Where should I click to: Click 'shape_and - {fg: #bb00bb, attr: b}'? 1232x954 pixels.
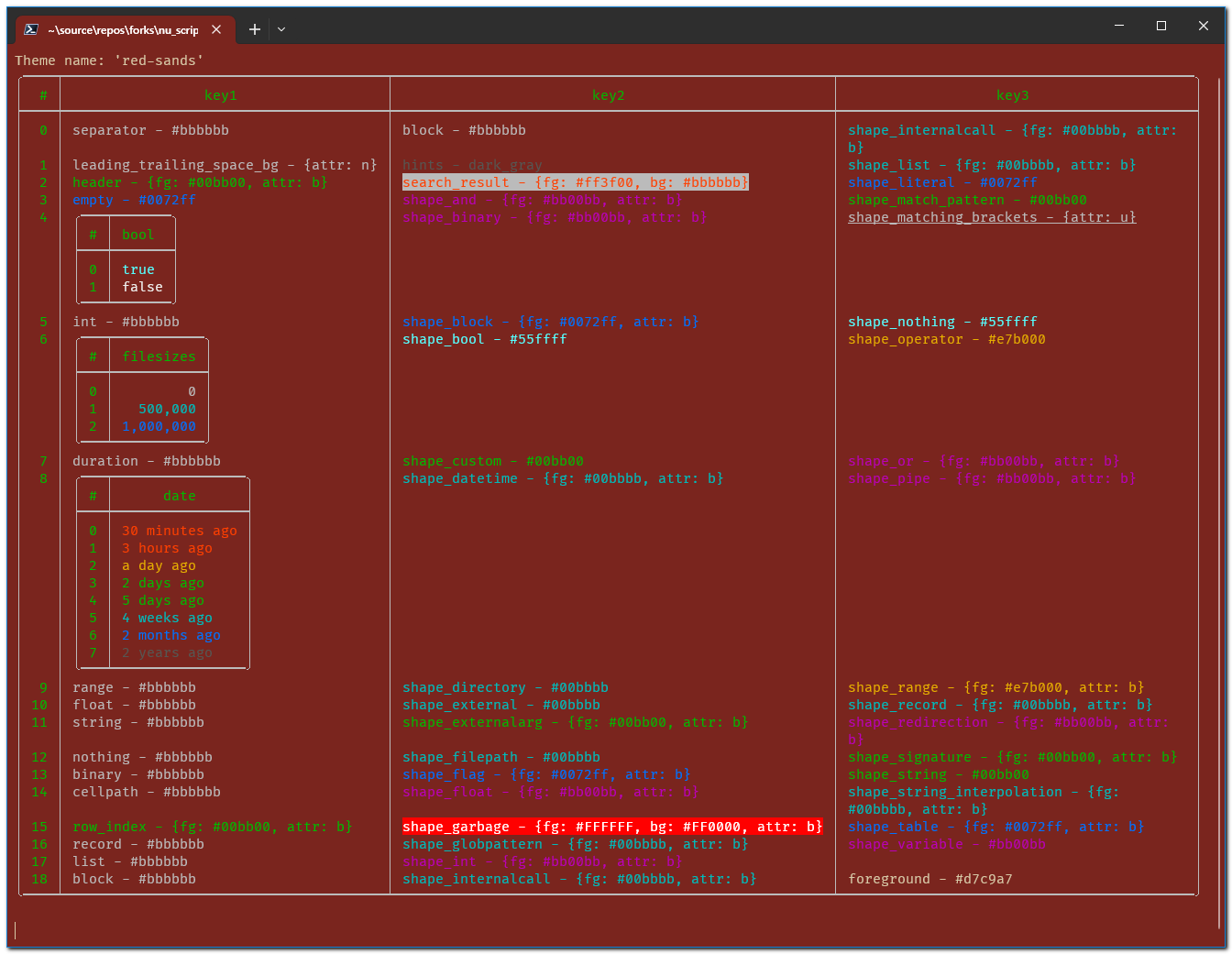pyautogui.click(x=543, y=200)
